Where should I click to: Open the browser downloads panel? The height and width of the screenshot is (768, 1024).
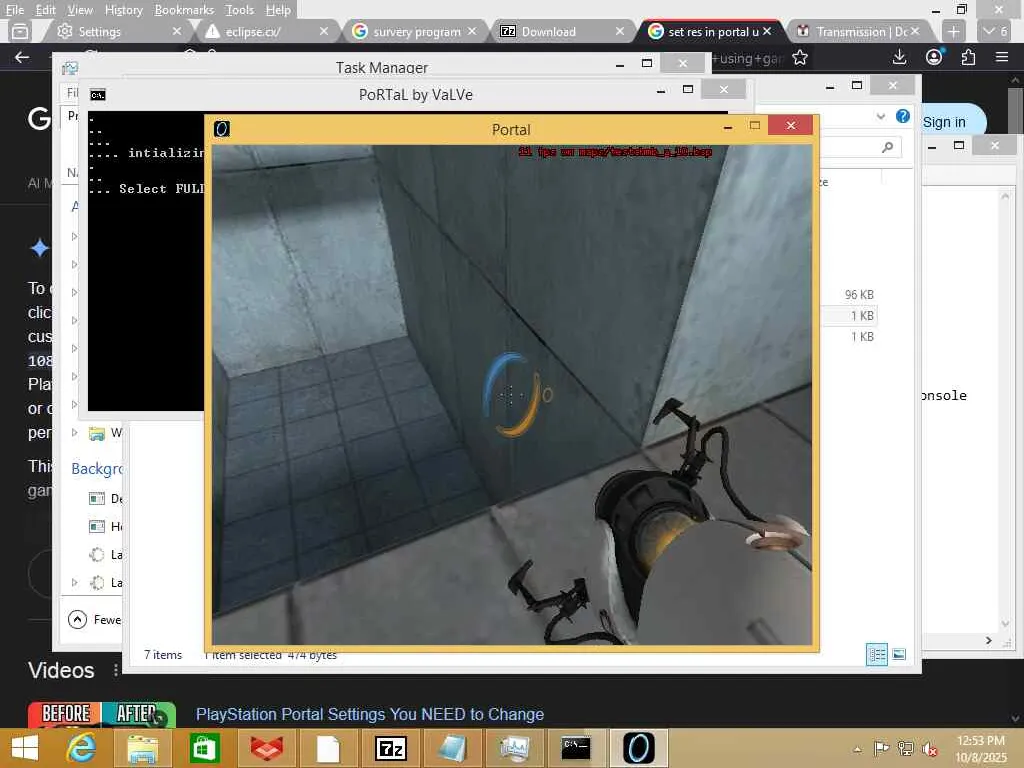[899, 57]
